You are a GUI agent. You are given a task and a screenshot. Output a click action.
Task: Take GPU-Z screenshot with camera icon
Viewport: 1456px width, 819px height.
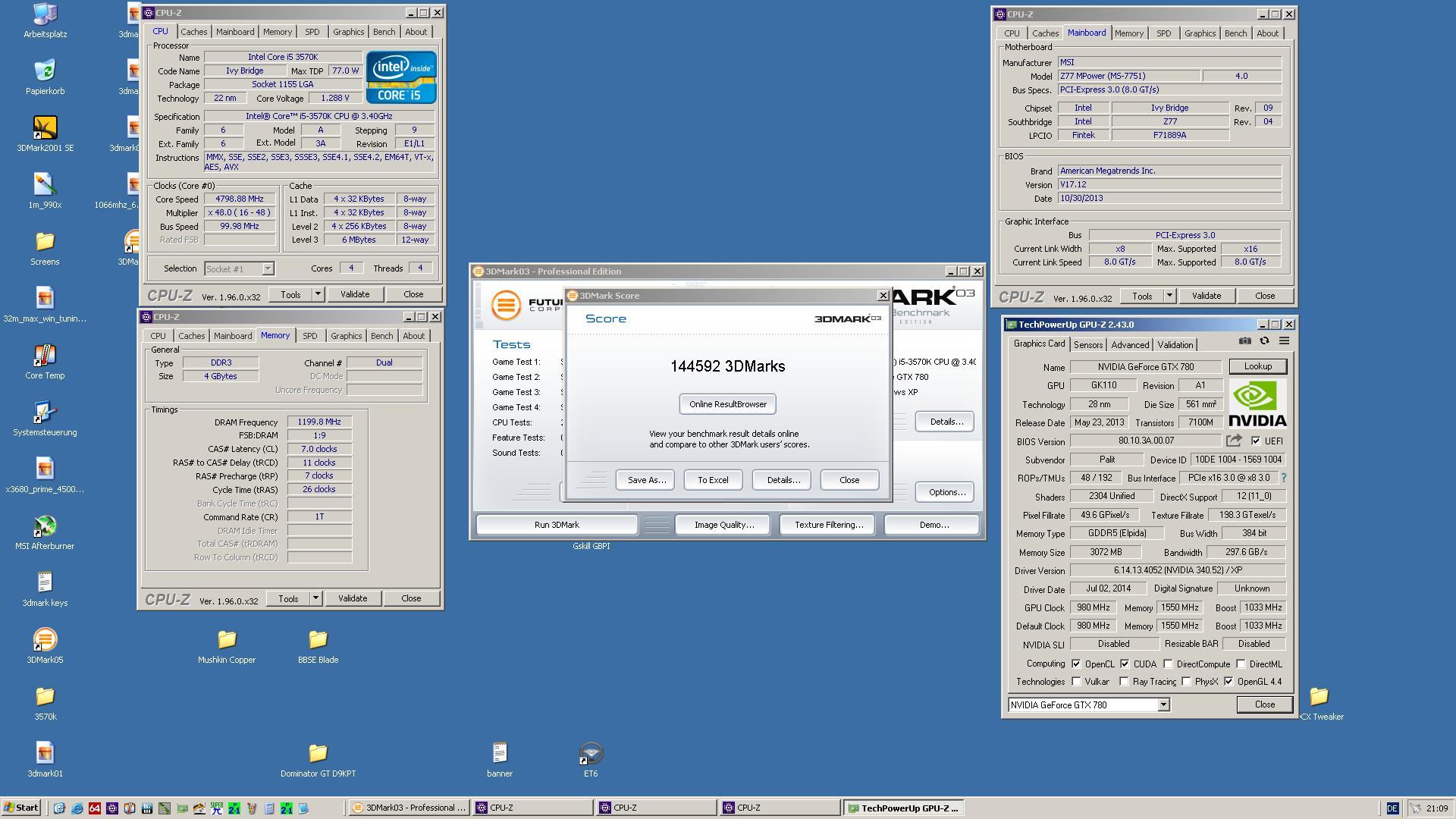tap(1244, 341)
